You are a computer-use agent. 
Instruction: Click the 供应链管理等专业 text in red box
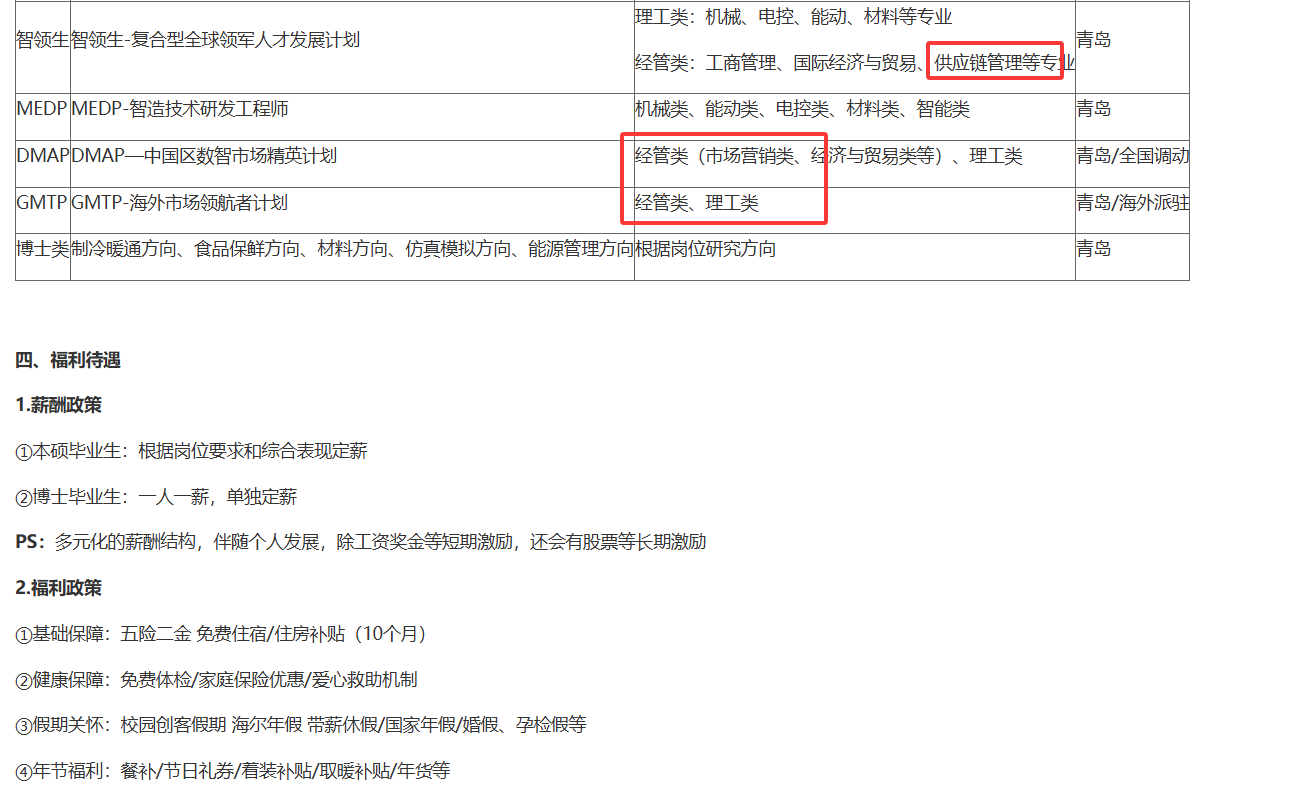(995, 64)
